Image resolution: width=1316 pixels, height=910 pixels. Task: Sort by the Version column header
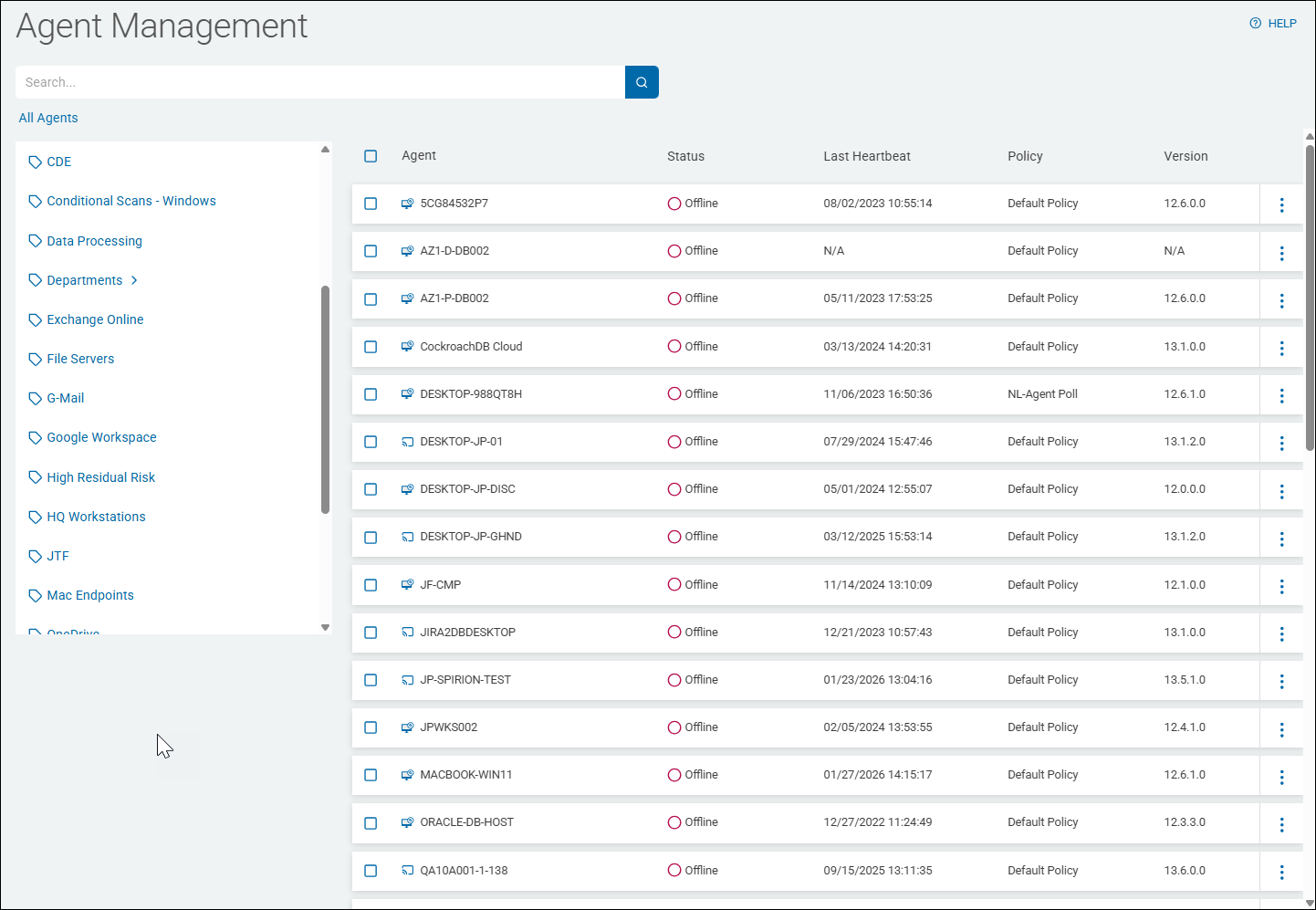click(1185, 156)
